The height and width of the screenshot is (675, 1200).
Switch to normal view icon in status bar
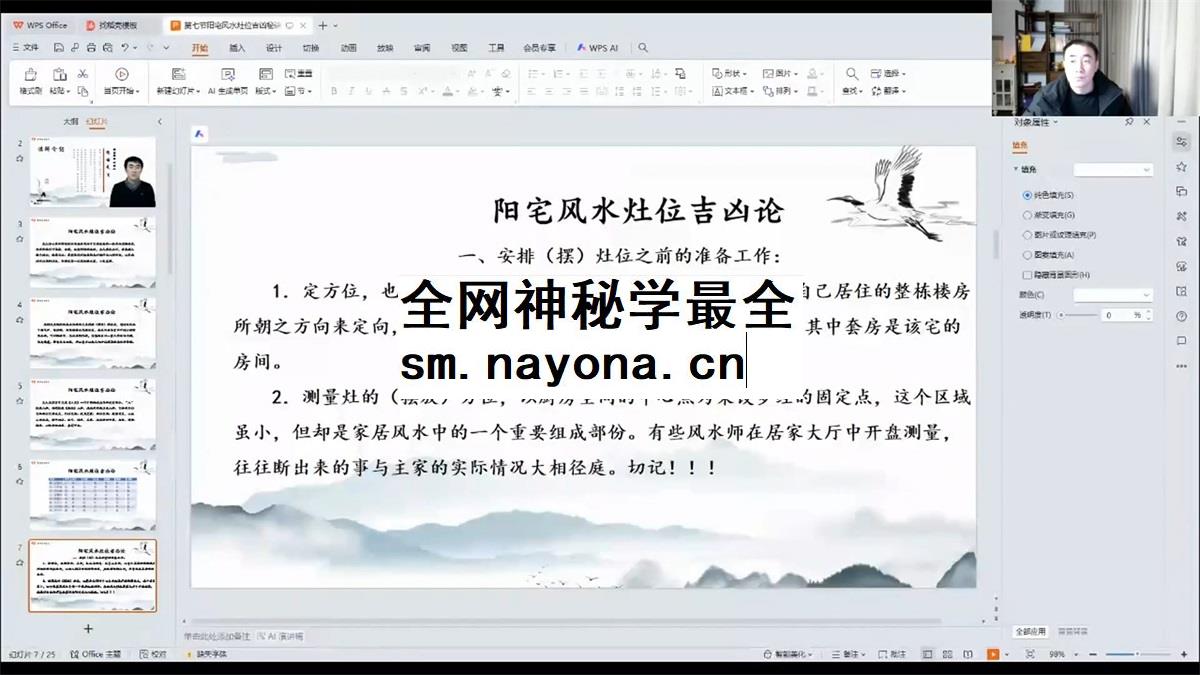(x=927, y=654)
